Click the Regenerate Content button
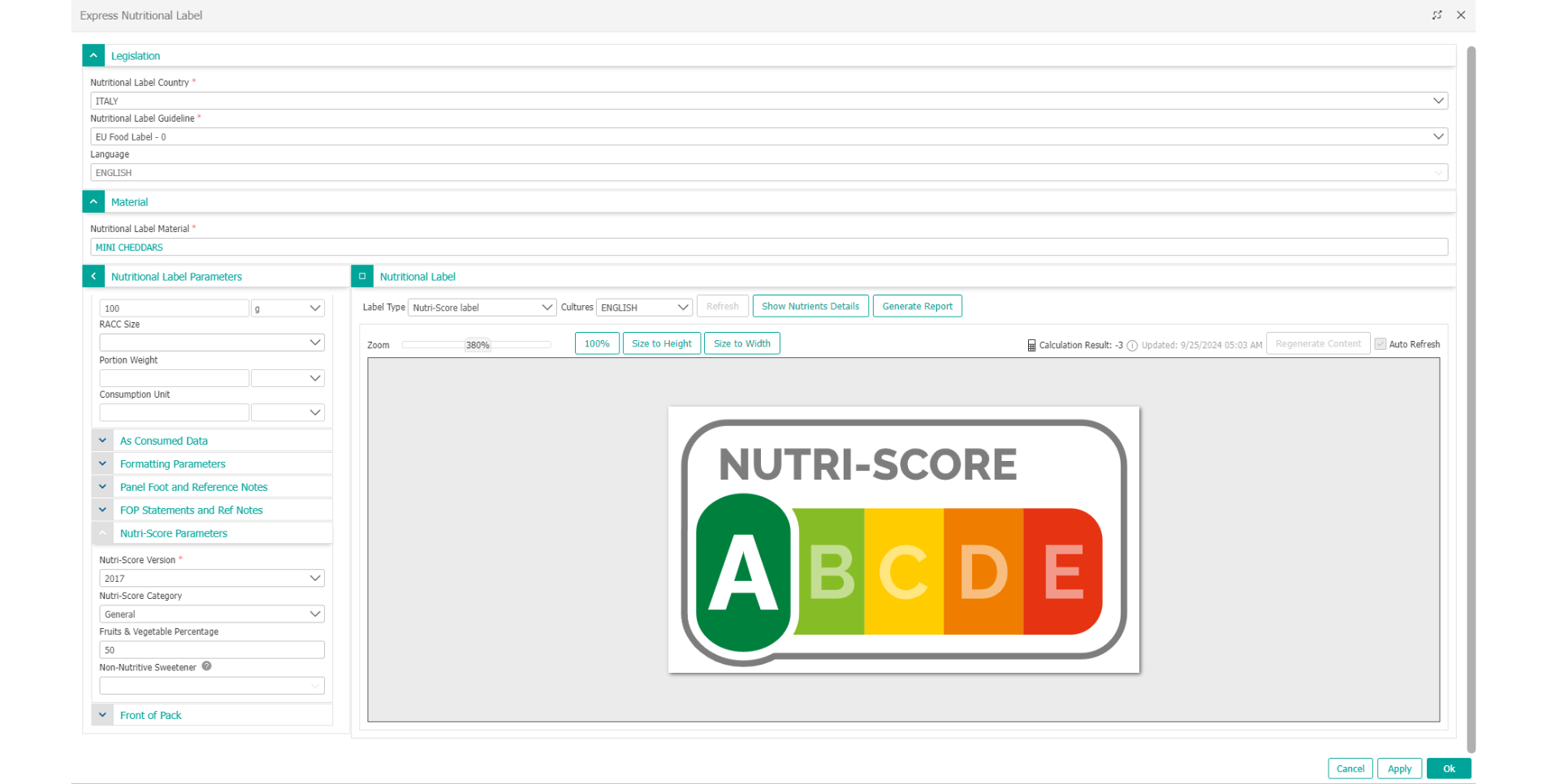The image size is (1547, 784). coord(1318,343)
